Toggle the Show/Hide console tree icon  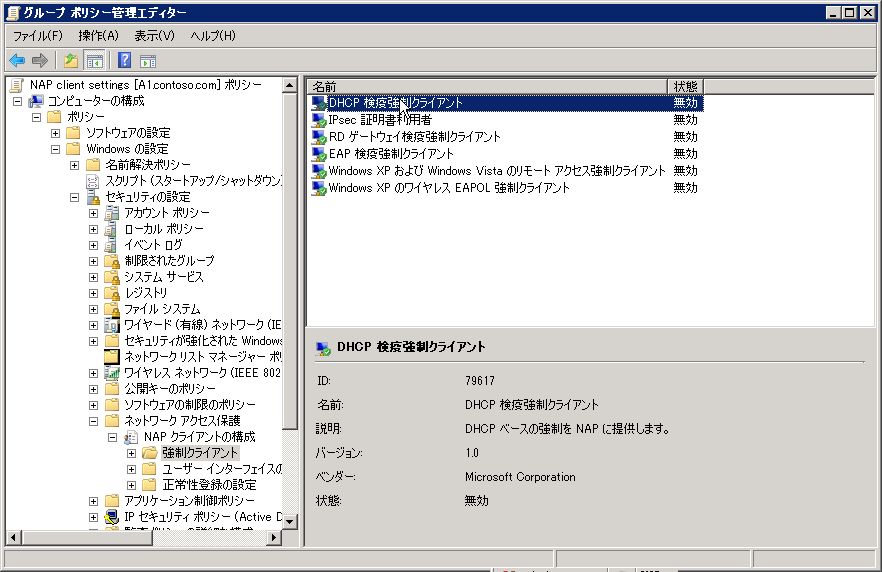pyautogui.click(x=94, y=60)
